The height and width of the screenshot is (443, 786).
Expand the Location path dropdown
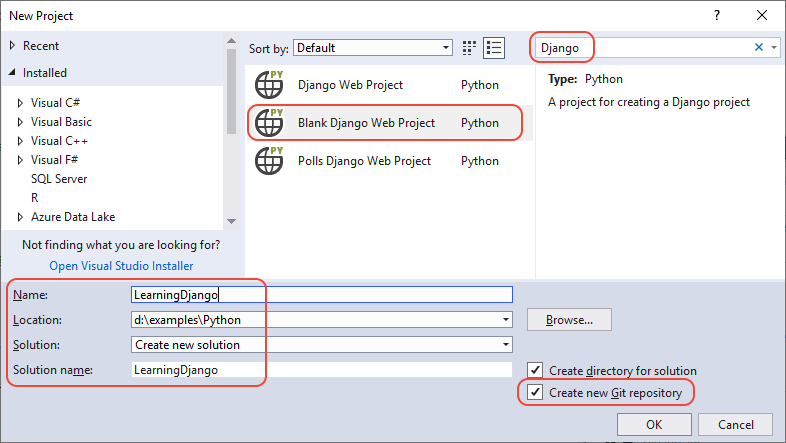coord(506,320)
